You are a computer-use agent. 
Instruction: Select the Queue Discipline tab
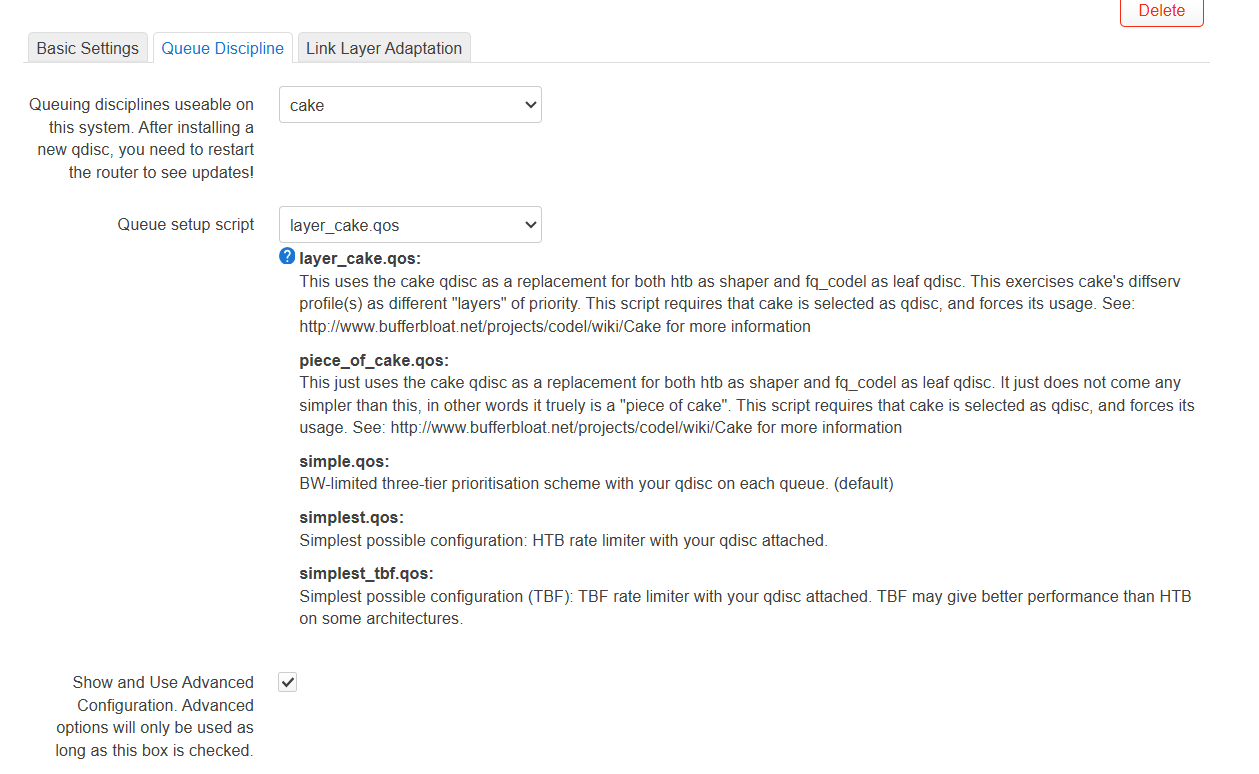point(222,48)
